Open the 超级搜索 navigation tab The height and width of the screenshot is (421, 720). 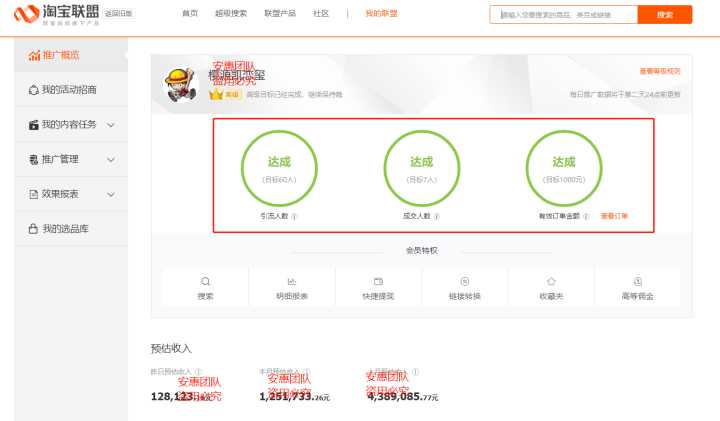click(231, 13)
